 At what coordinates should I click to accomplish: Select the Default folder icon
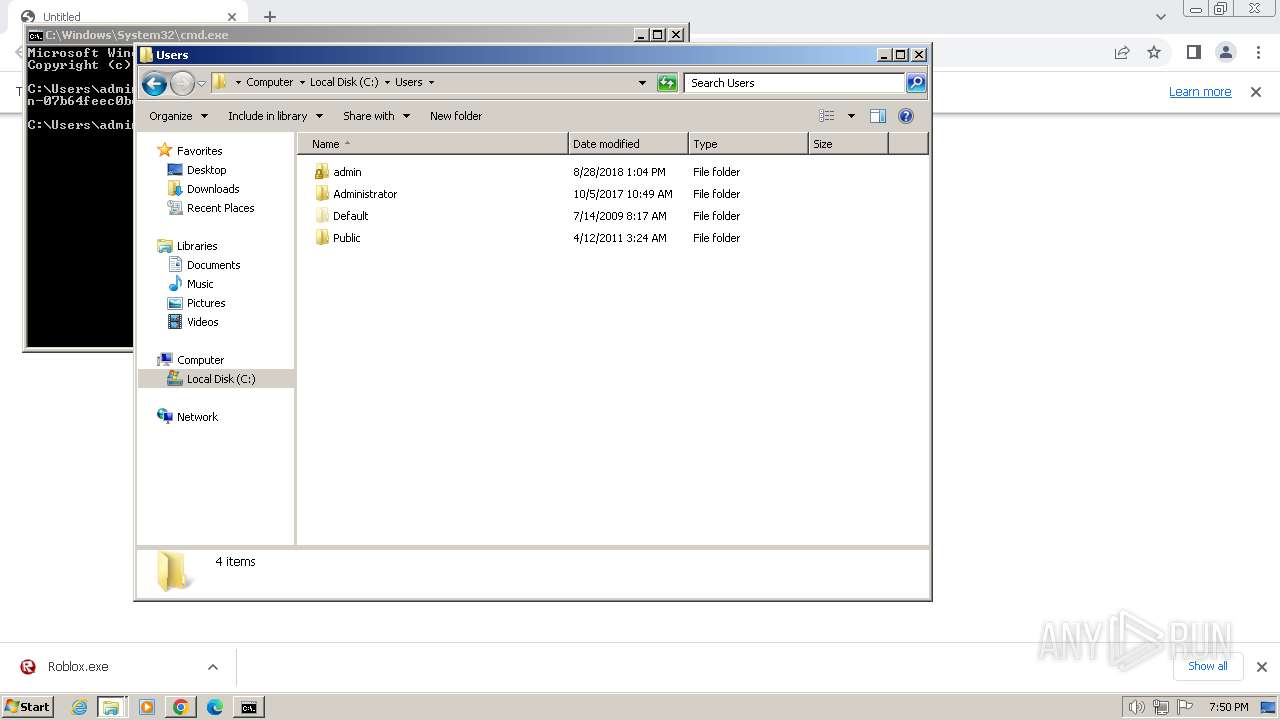point(321,216)
